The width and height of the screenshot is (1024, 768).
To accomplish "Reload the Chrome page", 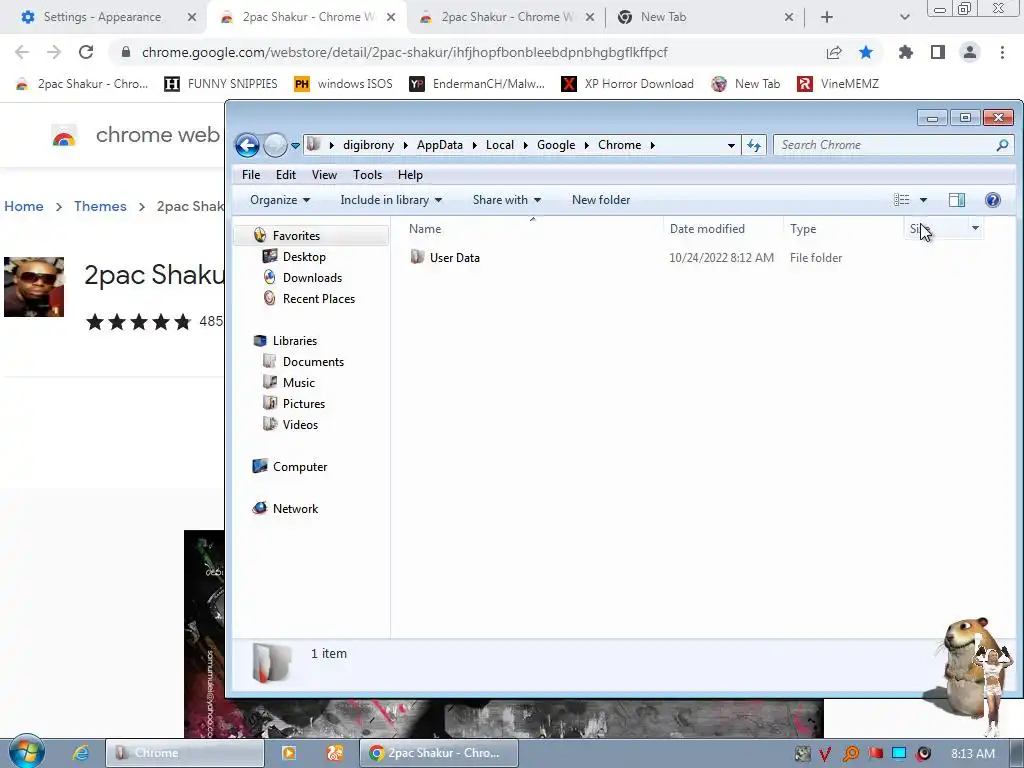I will point(86,52).
